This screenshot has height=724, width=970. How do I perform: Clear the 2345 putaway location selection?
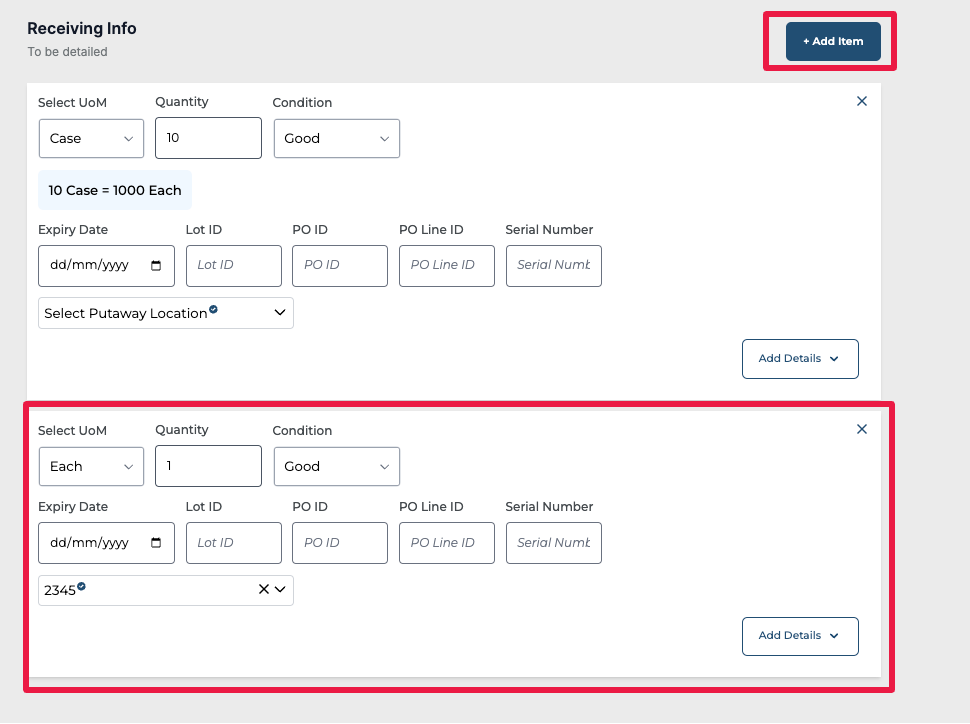pyautogui.click(x=264, y=590)
